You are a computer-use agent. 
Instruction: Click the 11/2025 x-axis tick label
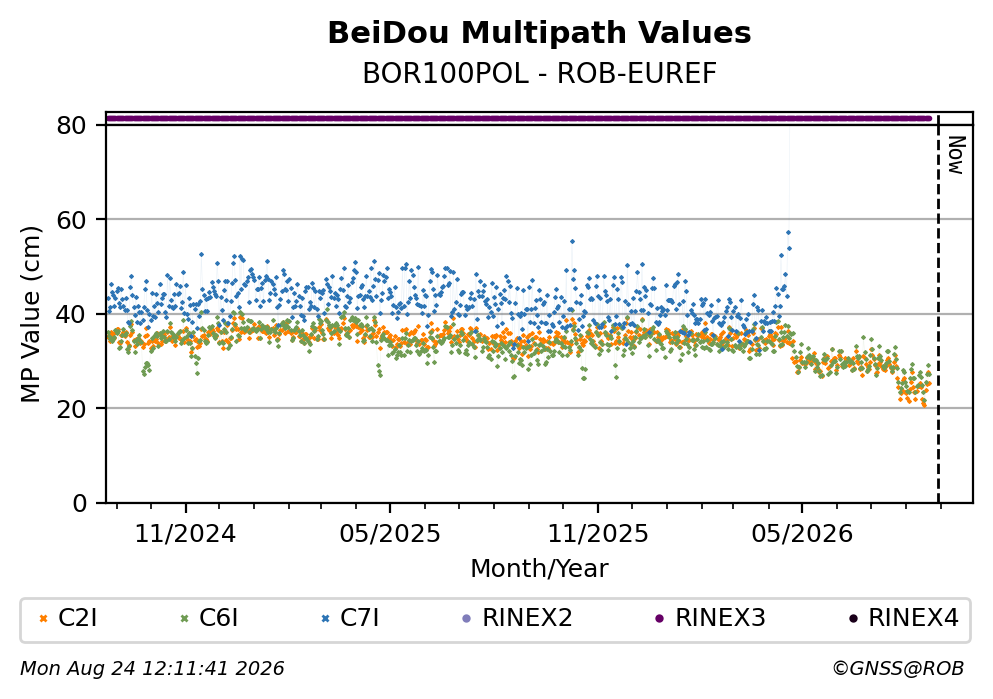598,534
